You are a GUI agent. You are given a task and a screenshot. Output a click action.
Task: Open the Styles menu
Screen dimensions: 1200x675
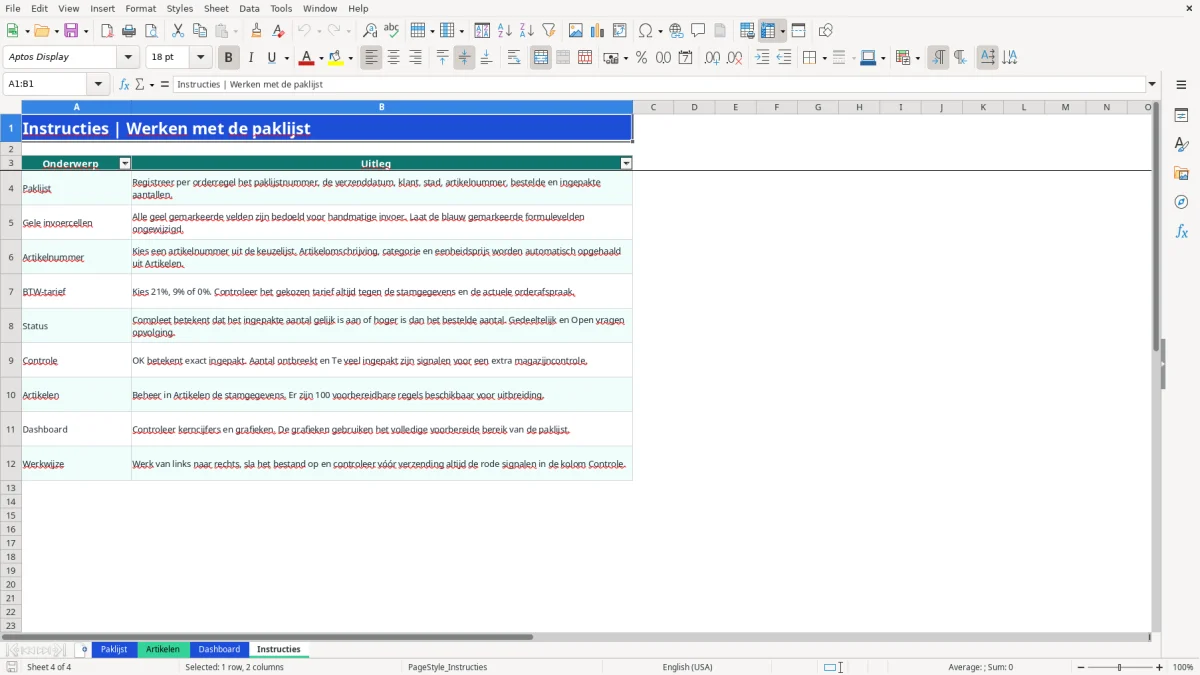pos(180,8)
